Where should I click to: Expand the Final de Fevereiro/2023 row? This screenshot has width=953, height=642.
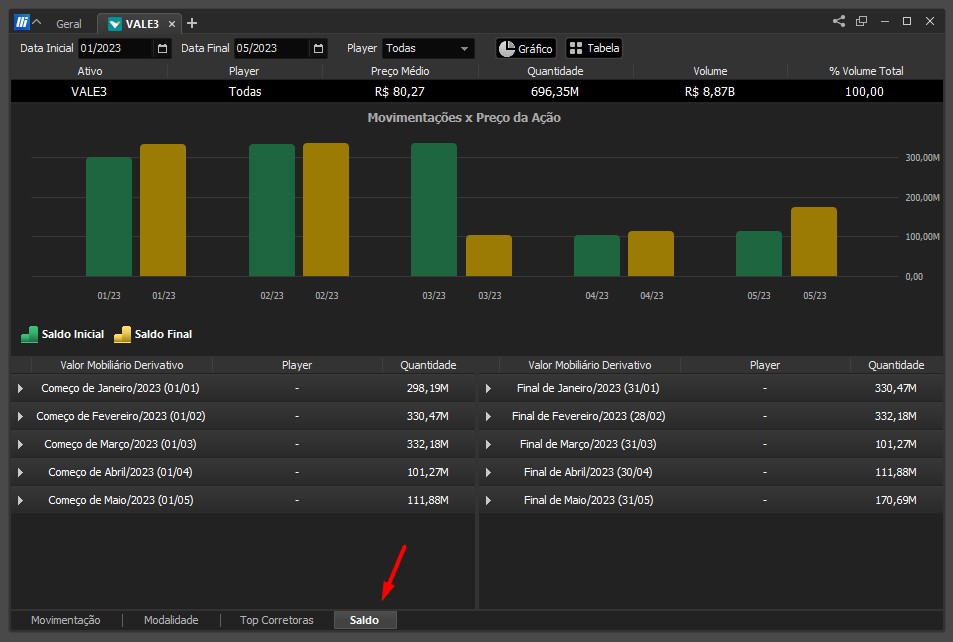pos(488,416)
